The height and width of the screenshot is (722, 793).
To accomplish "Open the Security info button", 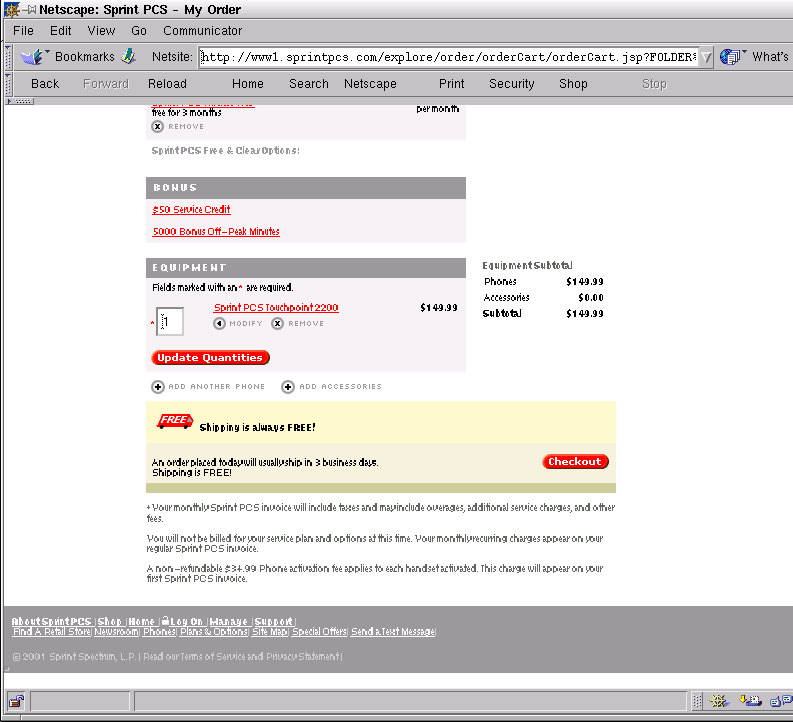I will click(511, 84).
